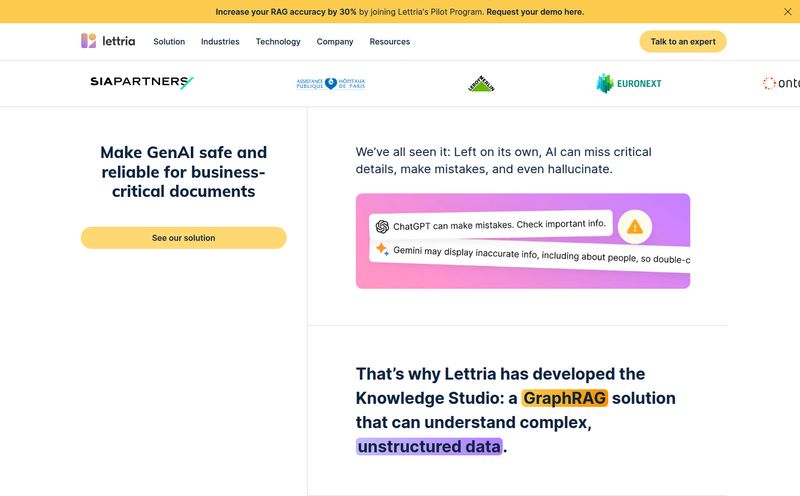Click the Euronext logo
The image size is (800, 496).
pyautogui.click(x=629, y=83)
